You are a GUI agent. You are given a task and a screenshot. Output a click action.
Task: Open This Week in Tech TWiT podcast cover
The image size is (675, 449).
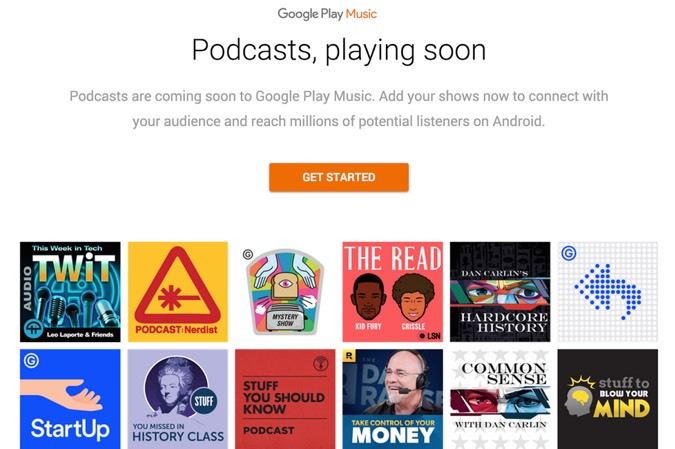pyautogui.click(x=70, y=292)
